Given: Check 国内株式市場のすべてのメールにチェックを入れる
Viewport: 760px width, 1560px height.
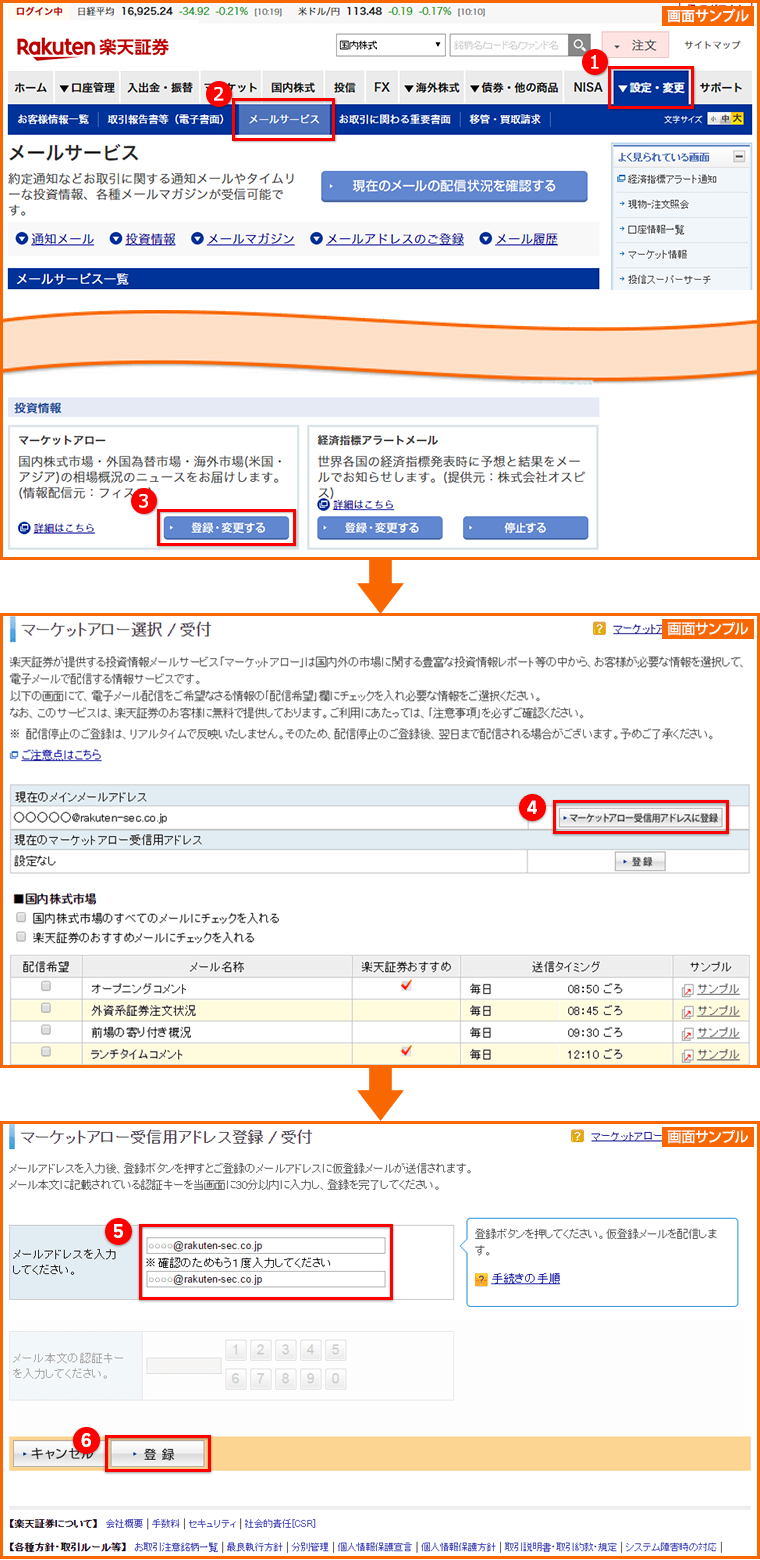Looking at the screenshot, I should tap(21, 917).
